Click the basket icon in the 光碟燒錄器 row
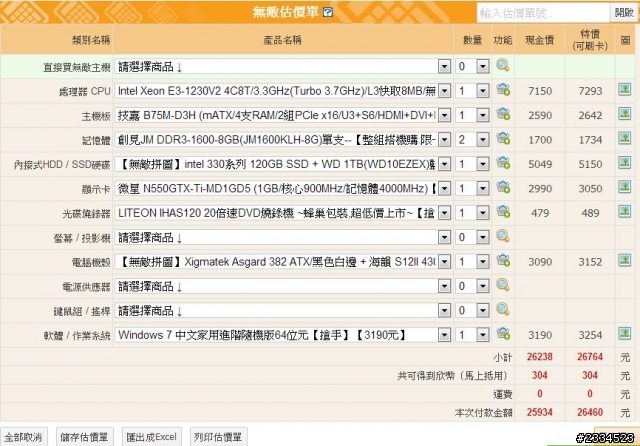The width and height of the screenshot is (640, 446). (503, 212)
